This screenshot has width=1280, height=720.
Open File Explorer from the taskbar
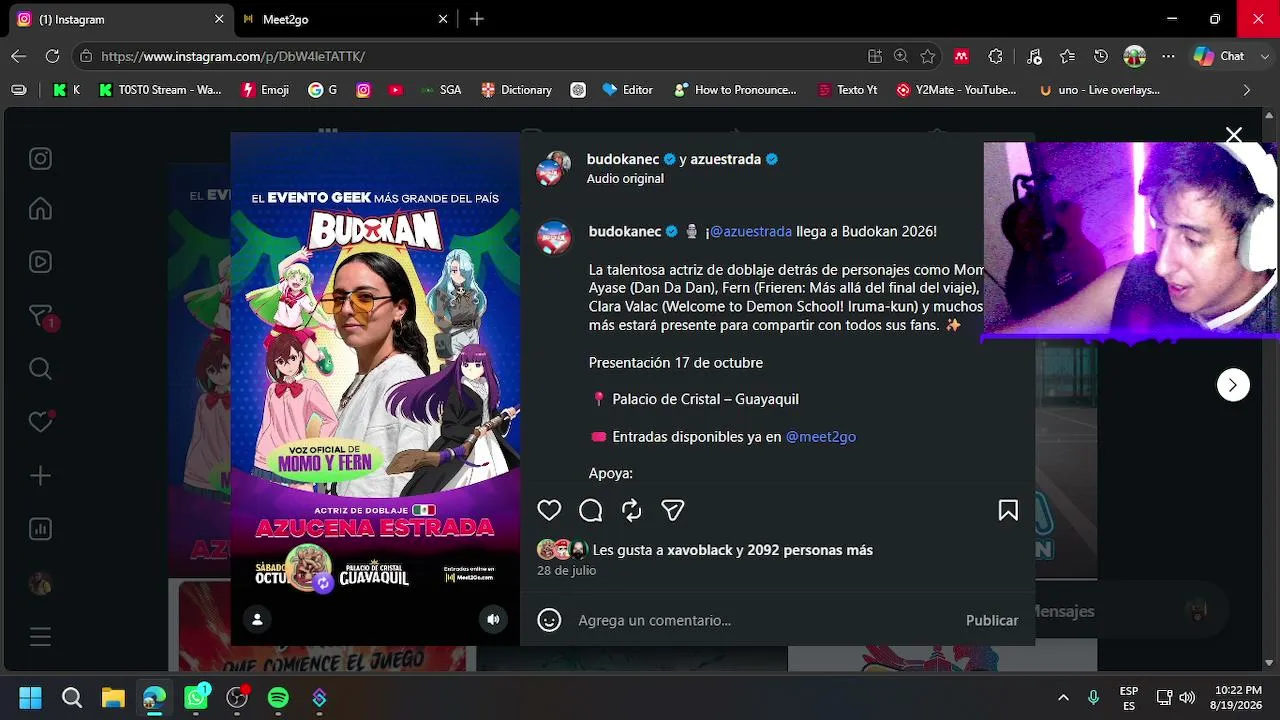point(113,697)
